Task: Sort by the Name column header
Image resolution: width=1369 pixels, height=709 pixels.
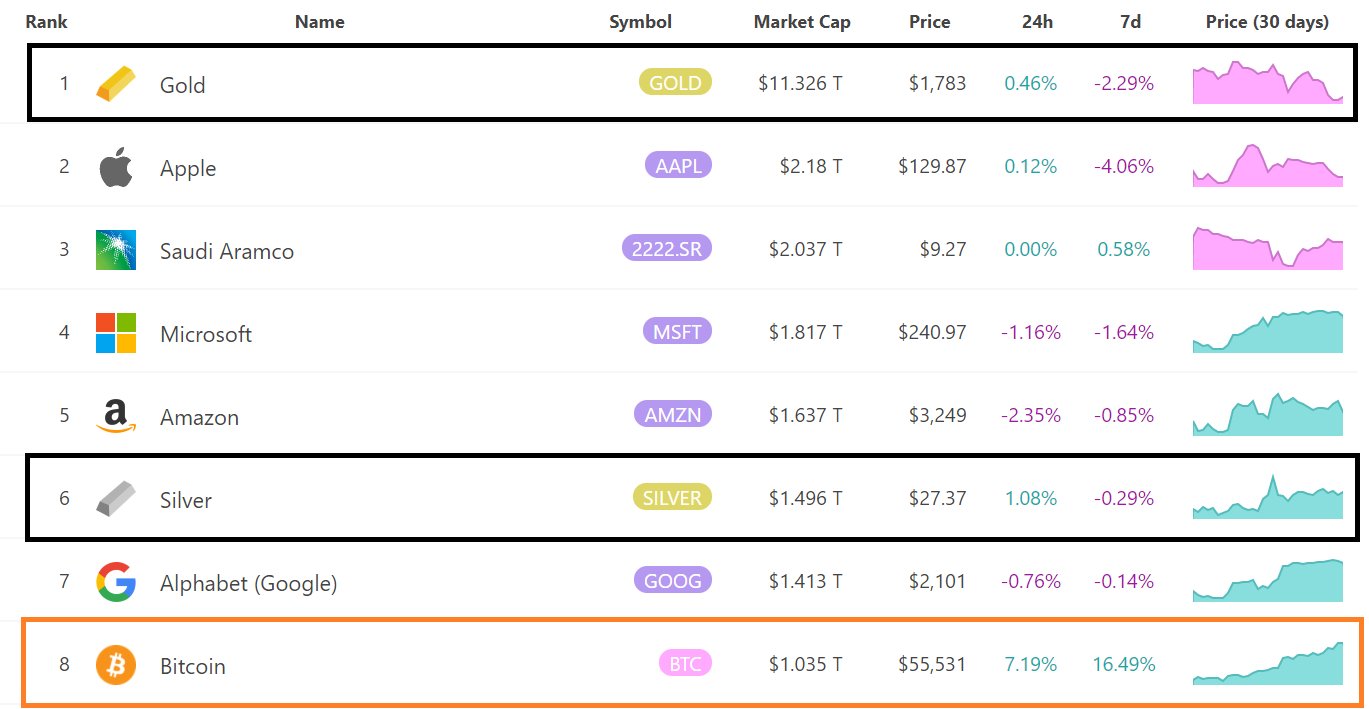Action: [320, 21]
